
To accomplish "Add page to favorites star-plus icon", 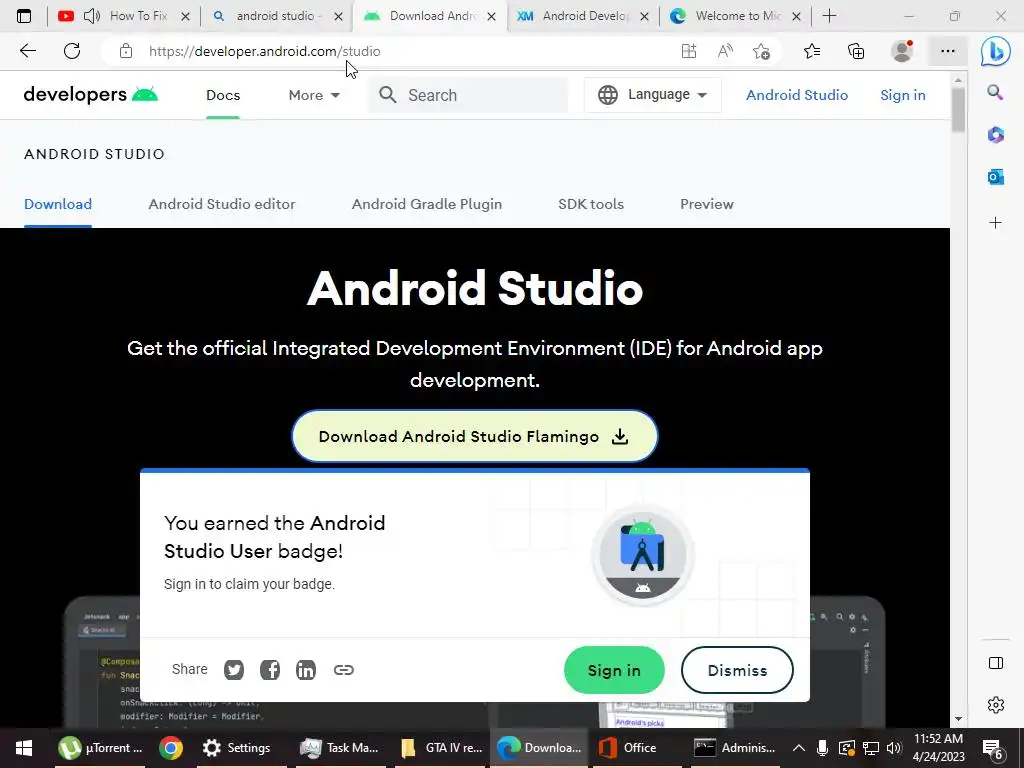I will 761,51.
